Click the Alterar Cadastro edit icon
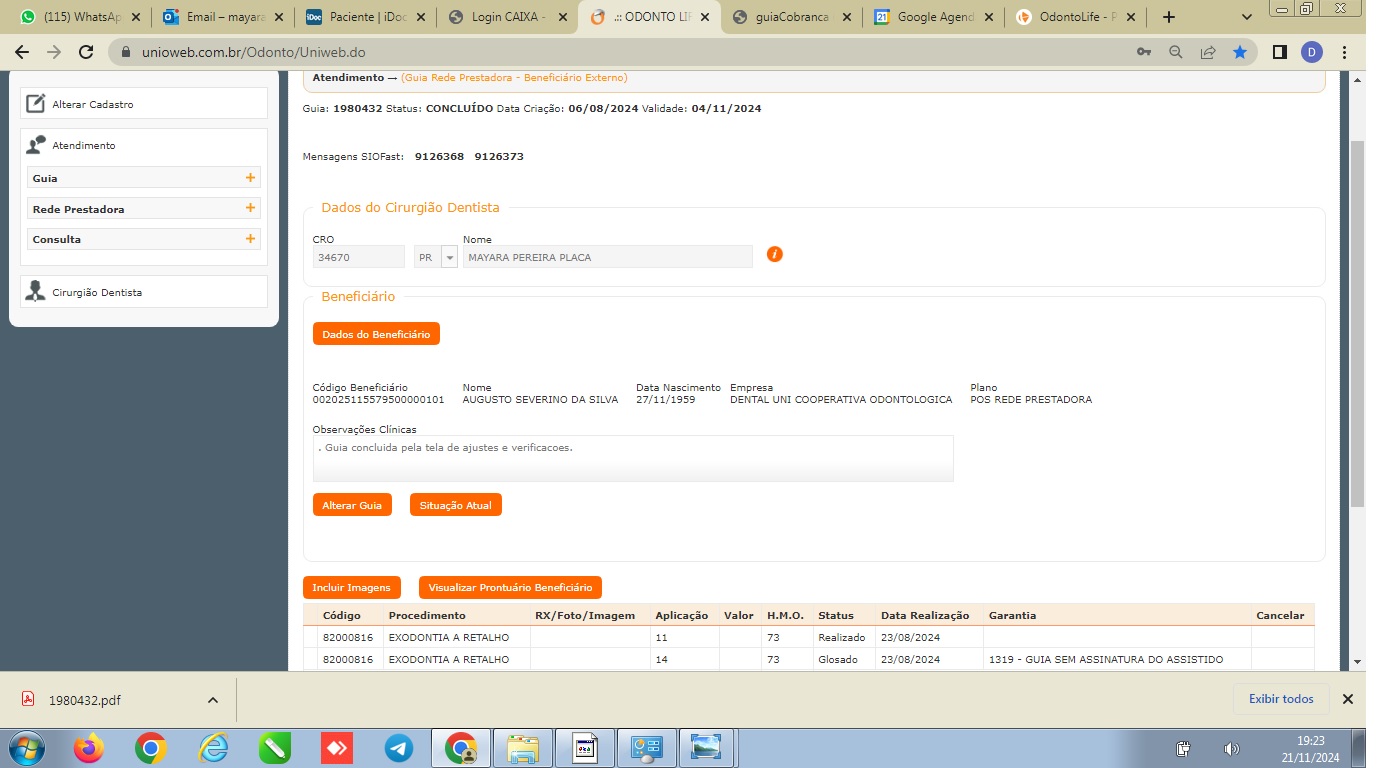Screen dimensions: 1384x768 click(36, 104)
